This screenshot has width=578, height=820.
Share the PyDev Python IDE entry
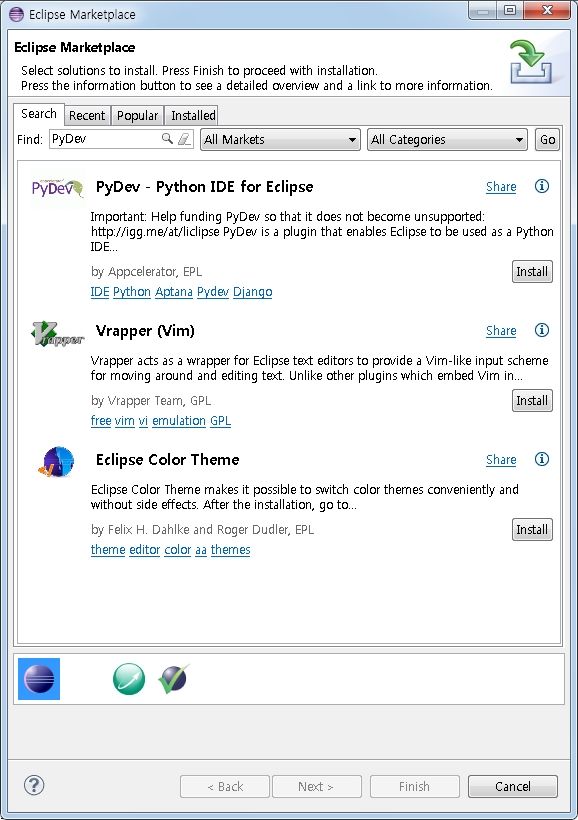501,187
